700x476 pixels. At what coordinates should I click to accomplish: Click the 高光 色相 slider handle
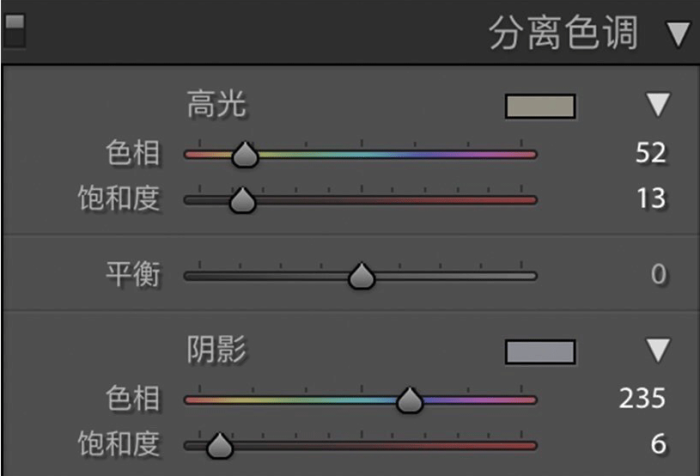pos(245,155)
